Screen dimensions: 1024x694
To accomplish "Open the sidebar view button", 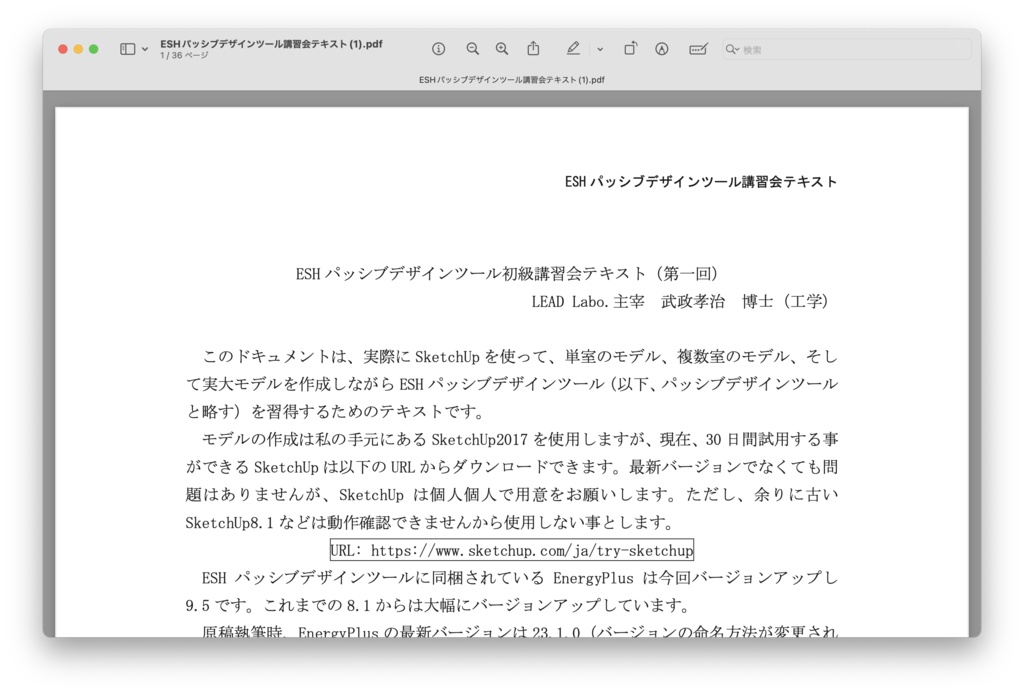I will click(x=127, y=49).
